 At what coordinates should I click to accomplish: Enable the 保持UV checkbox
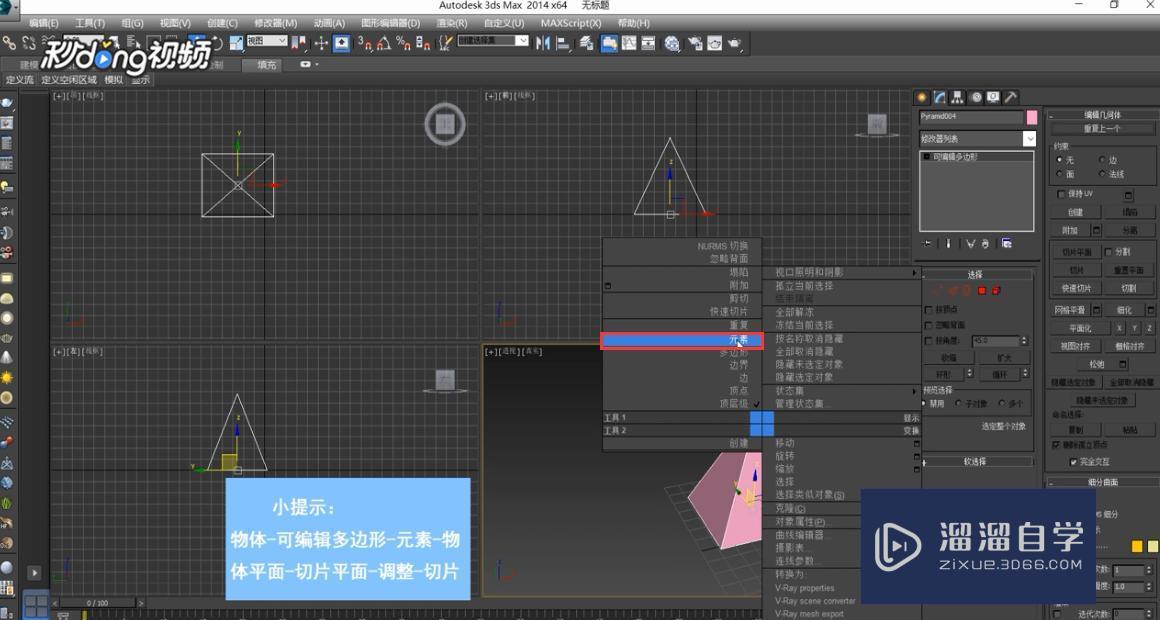[1060, 194]
